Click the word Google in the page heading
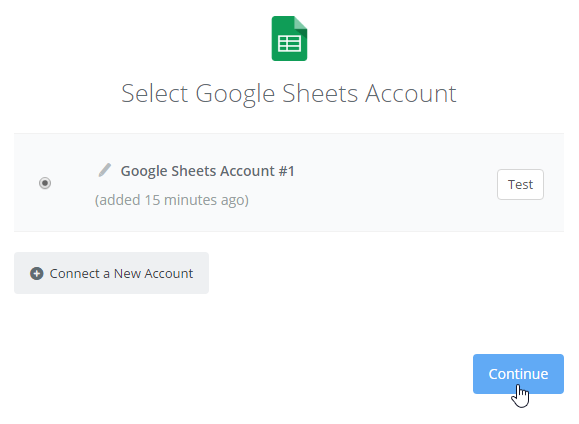The width and height of the screenshot is (579, 424). pos(235,94)
